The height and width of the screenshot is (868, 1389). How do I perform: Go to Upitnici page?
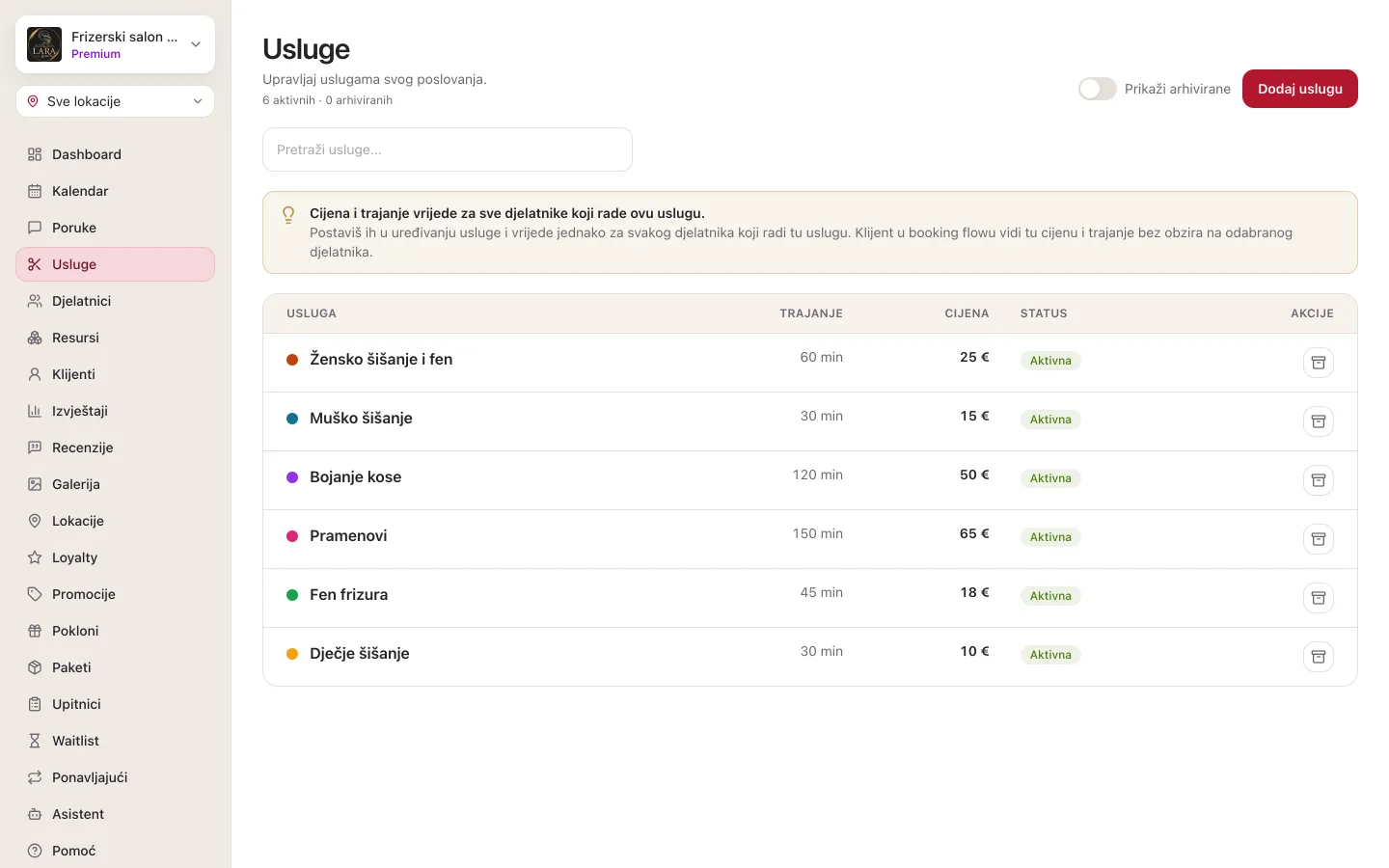coord(115,704)
